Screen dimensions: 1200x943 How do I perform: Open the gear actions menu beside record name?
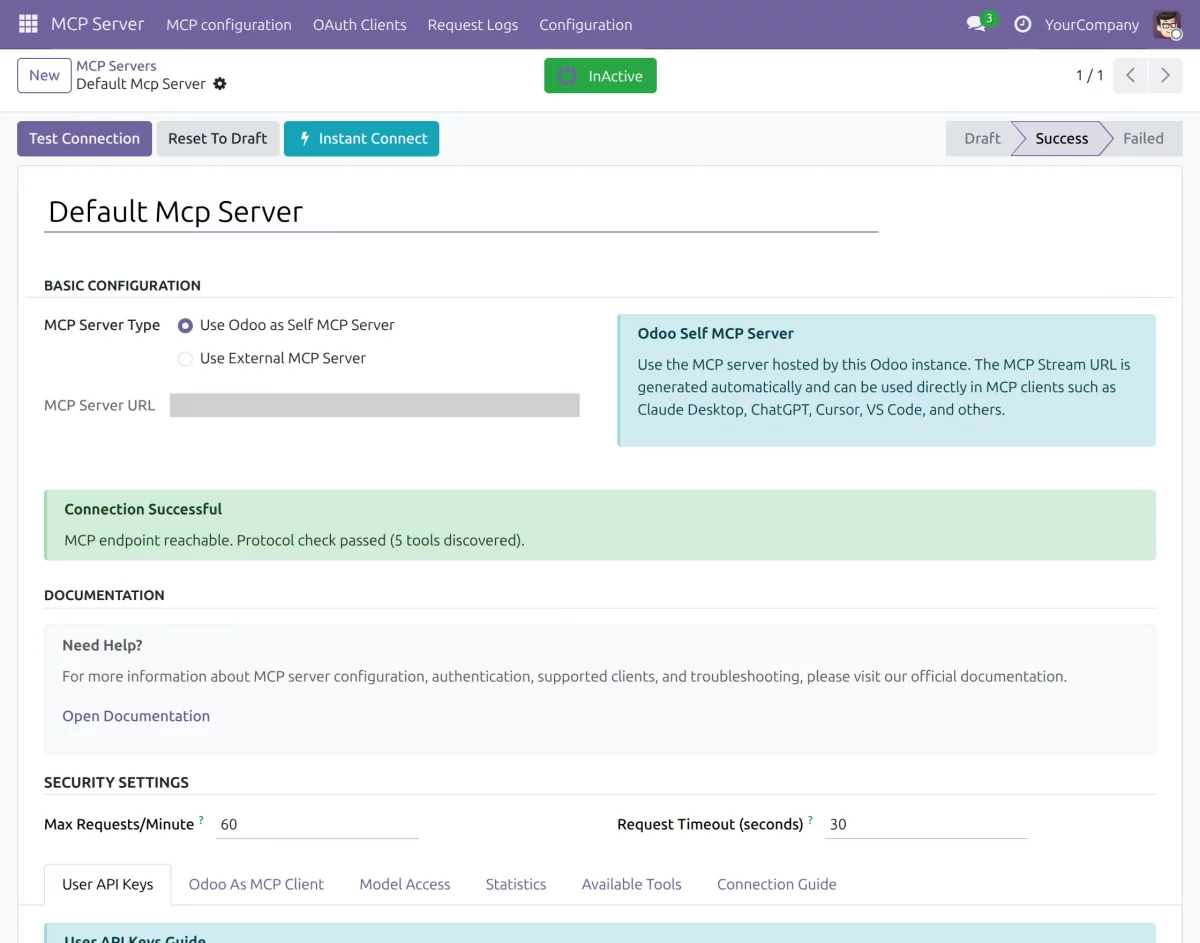coord(220,84)
